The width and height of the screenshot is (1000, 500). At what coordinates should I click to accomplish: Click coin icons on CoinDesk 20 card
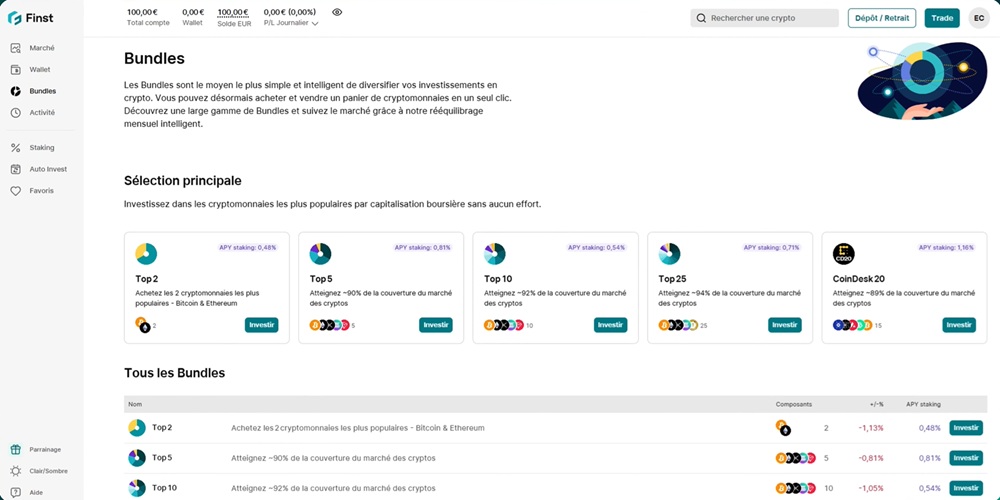tap(853, 325)
